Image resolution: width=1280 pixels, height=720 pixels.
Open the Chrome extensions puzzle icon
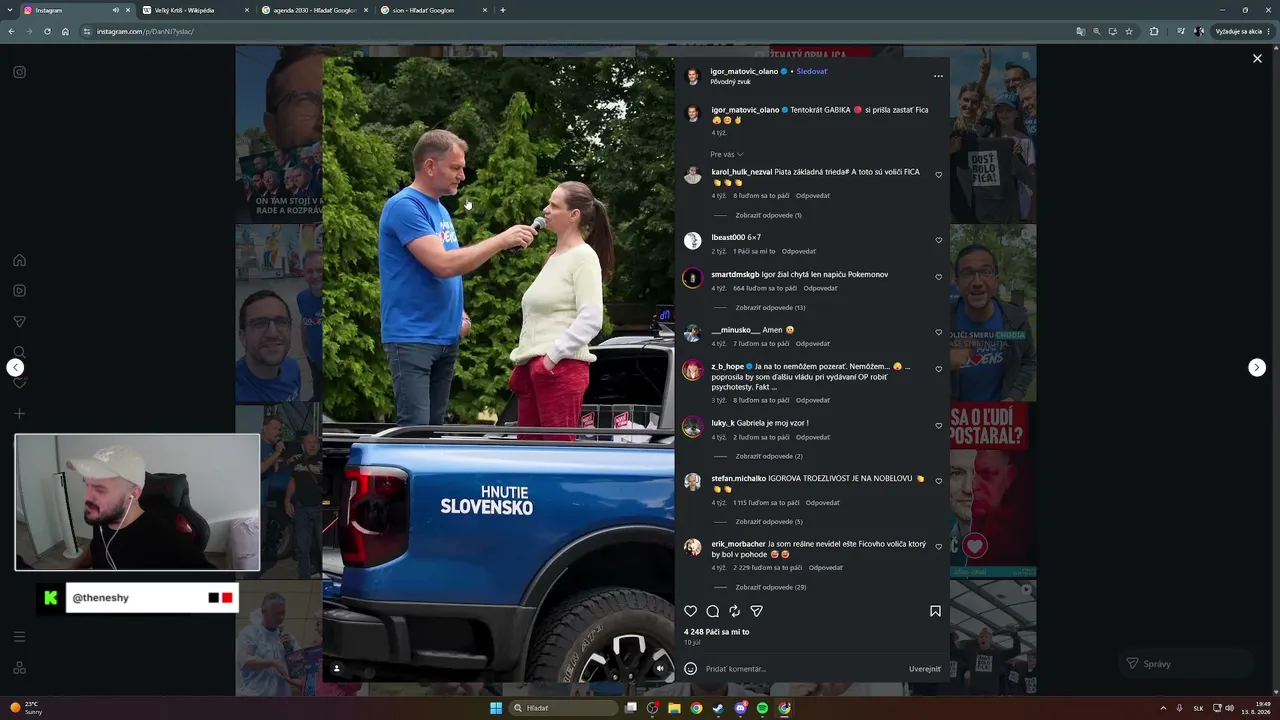click(x=1153, y=31)
